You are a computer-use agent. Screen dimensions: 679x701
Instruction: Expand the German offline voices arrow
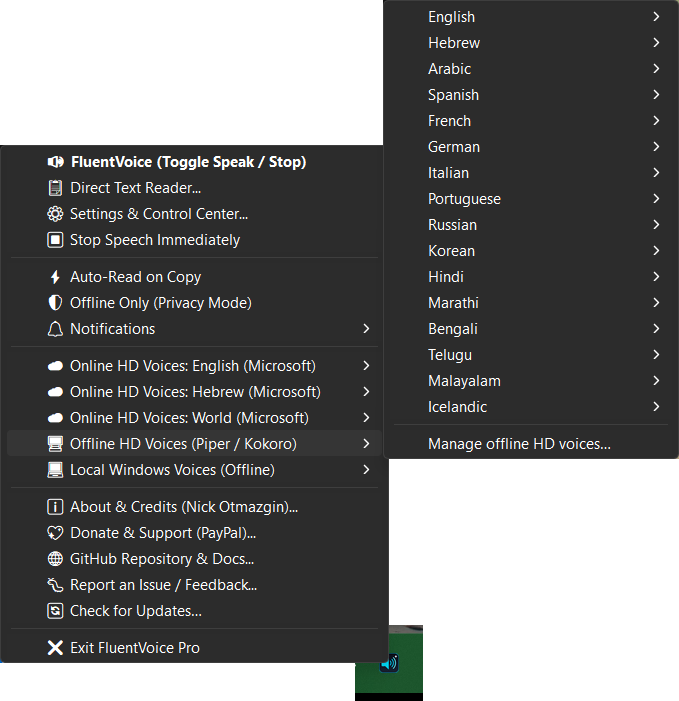point(656,147)
